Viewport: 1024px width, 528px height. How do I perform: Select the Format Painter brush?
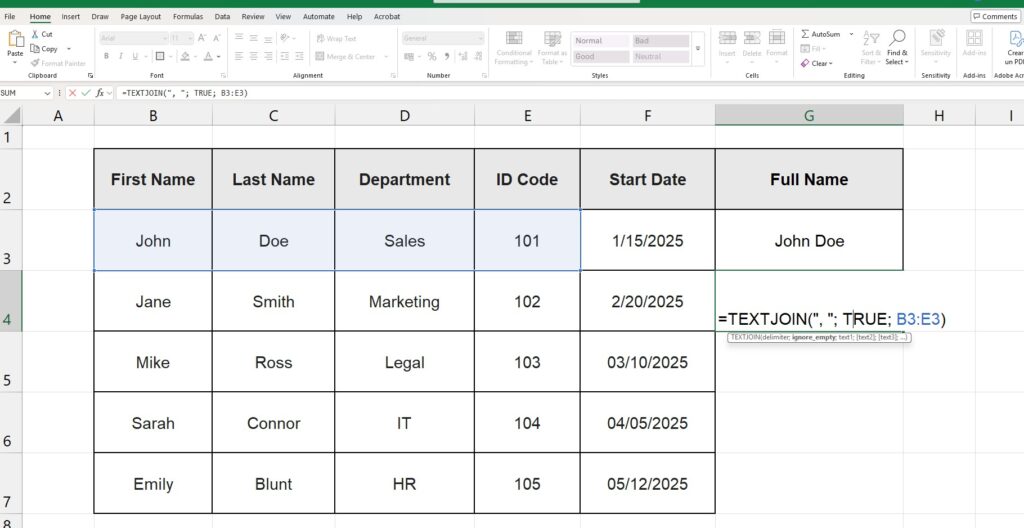click(x=35, y=63)
